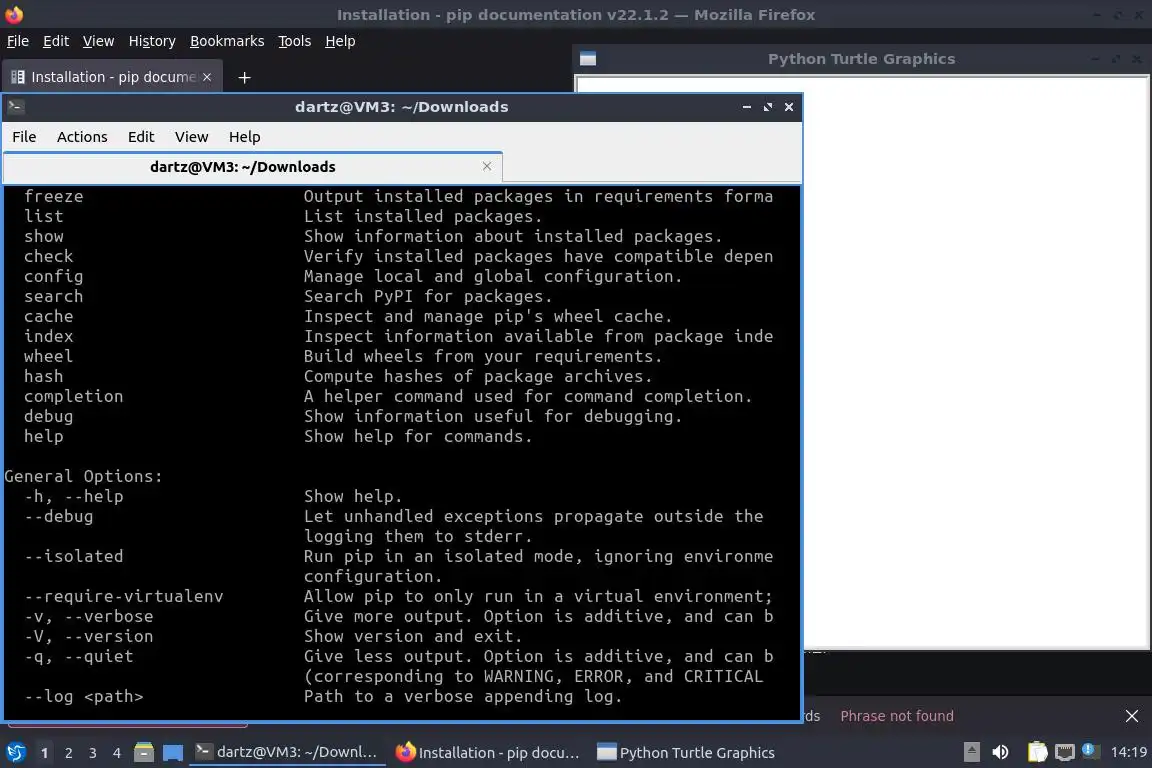Click 'Search PyPI for packages.' description text
1152x768 pixels.
428,296
